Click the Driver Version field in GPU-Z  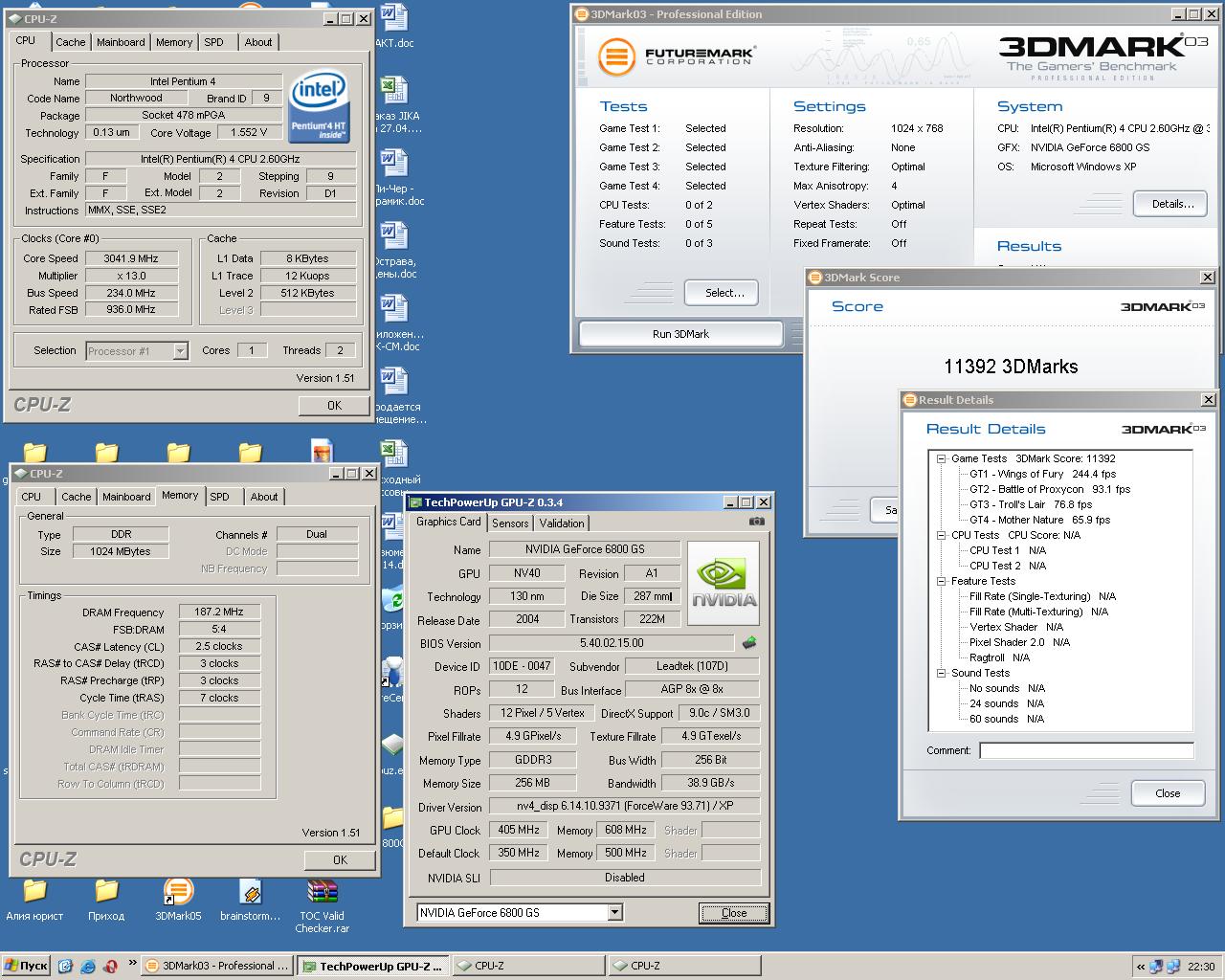click(x=625, y=806)
